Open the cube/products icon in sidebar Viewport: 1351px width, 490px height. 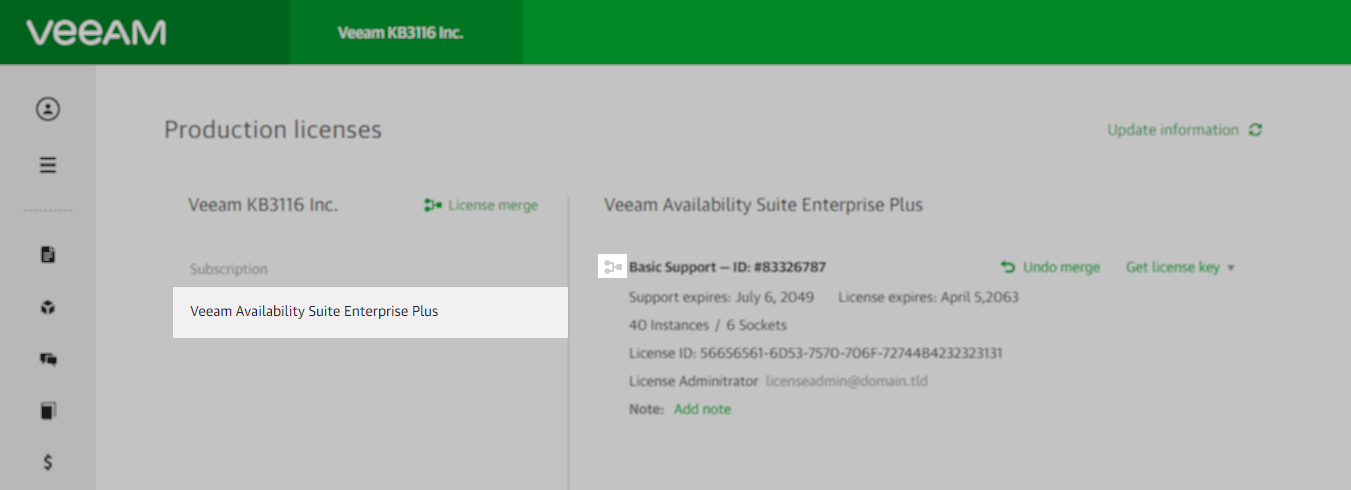coord(48,308)
